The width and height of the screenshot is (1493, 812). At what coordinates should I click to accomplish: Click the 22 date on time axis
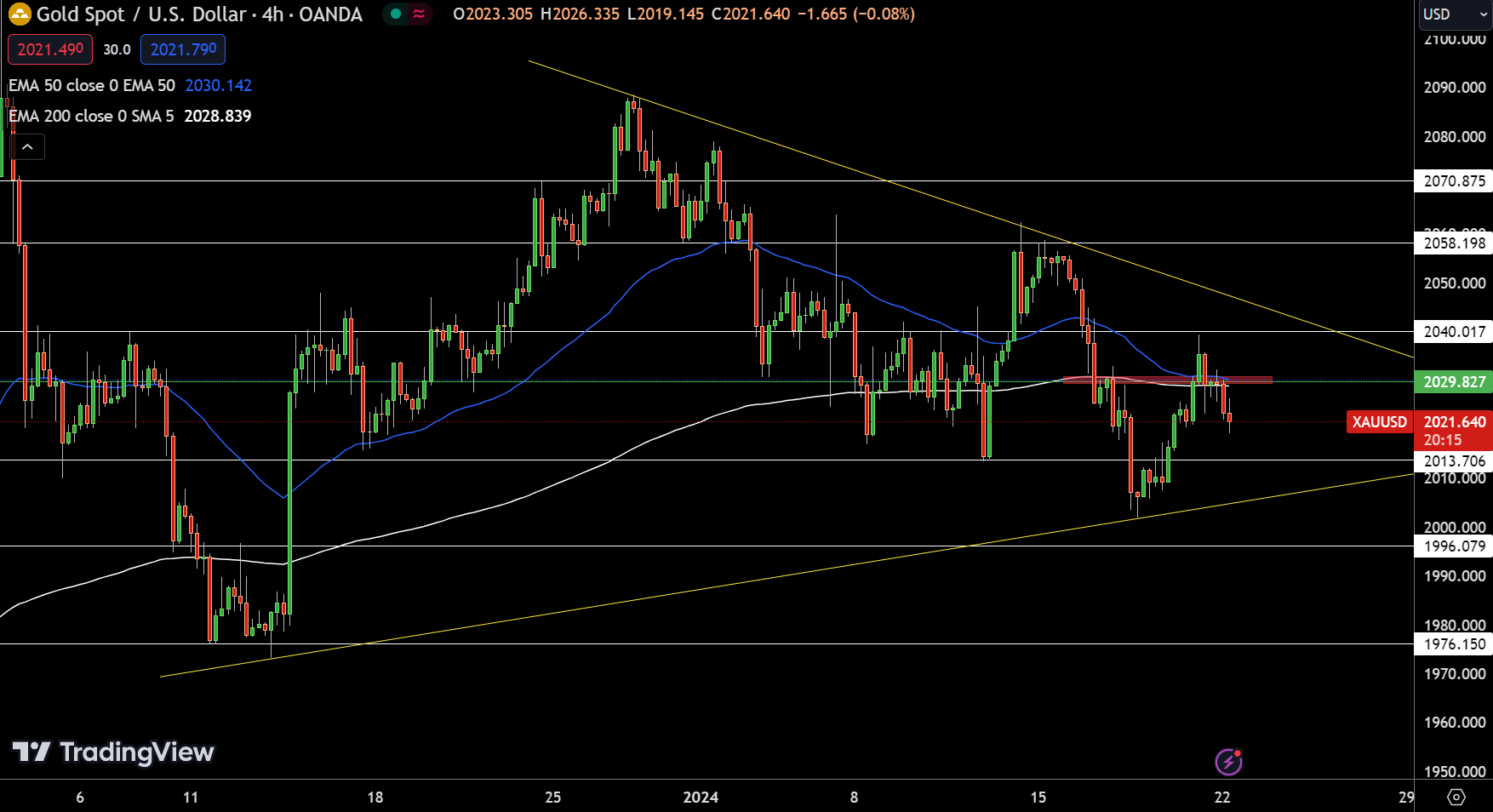(1222, 798)
